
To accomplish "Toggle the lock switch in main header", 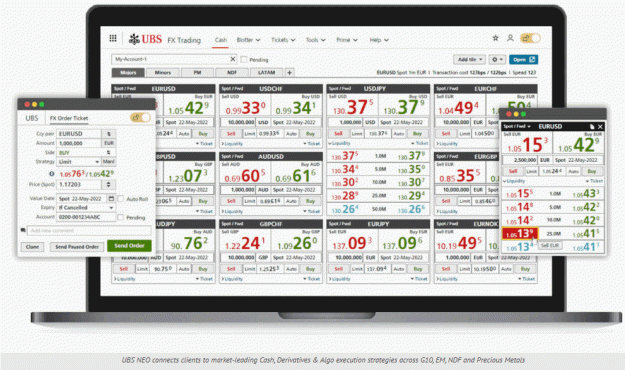I will [x=530, y=38].
